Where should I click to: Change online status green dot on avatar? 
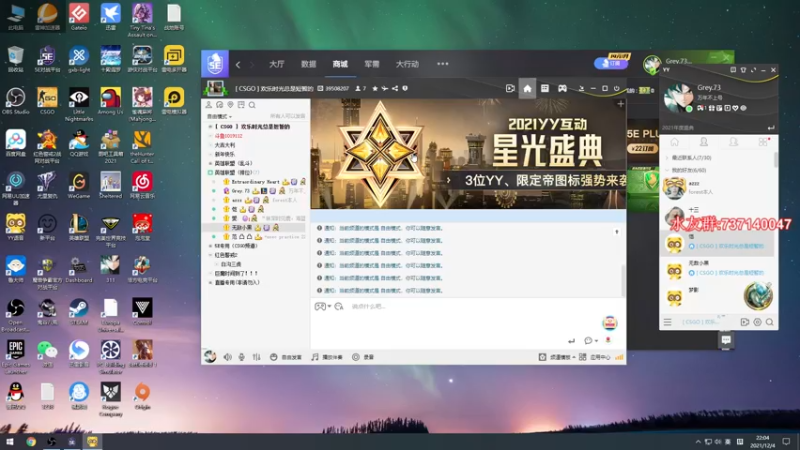(x=689, y=109)
